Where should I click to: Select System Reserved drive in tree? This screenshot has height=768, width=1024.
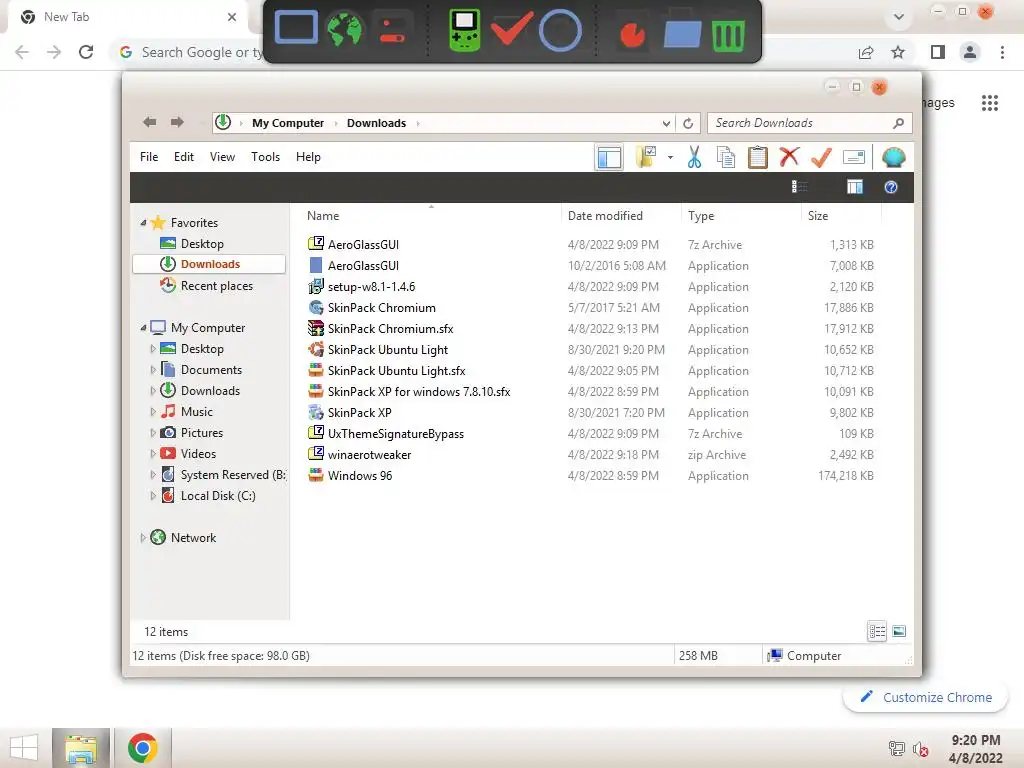(223, 475)
